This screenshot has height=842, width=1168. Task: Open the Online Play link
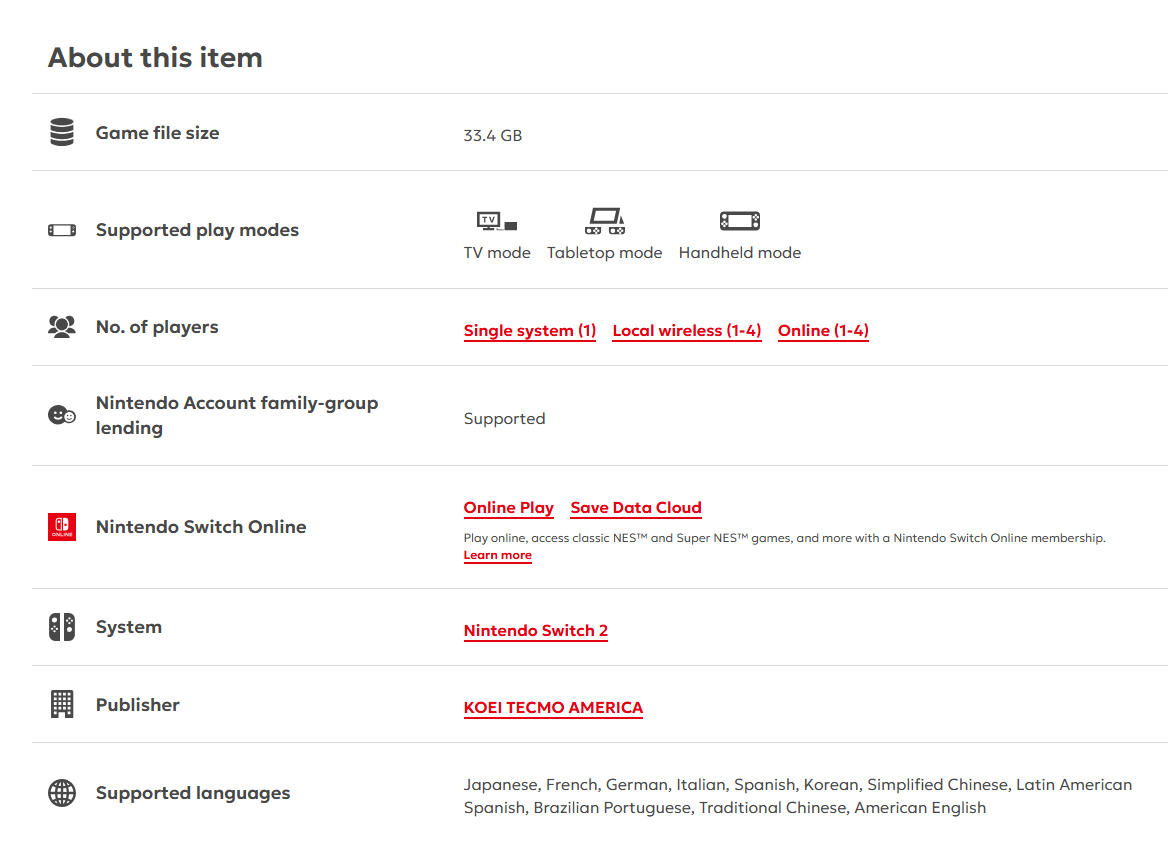pos(509,508)
